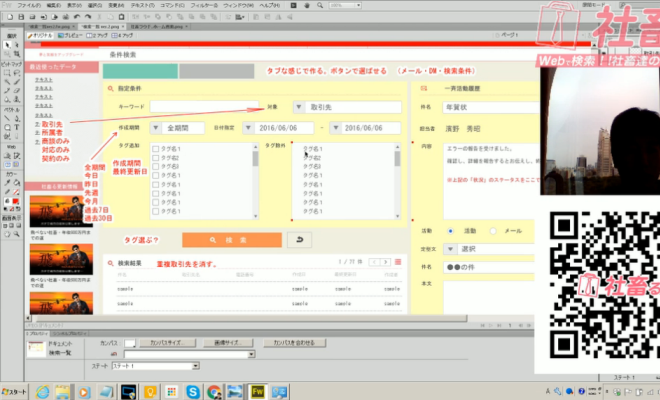Check the first タグ名1 checkbox
660x400 pixels.
(x=155, y=148)
